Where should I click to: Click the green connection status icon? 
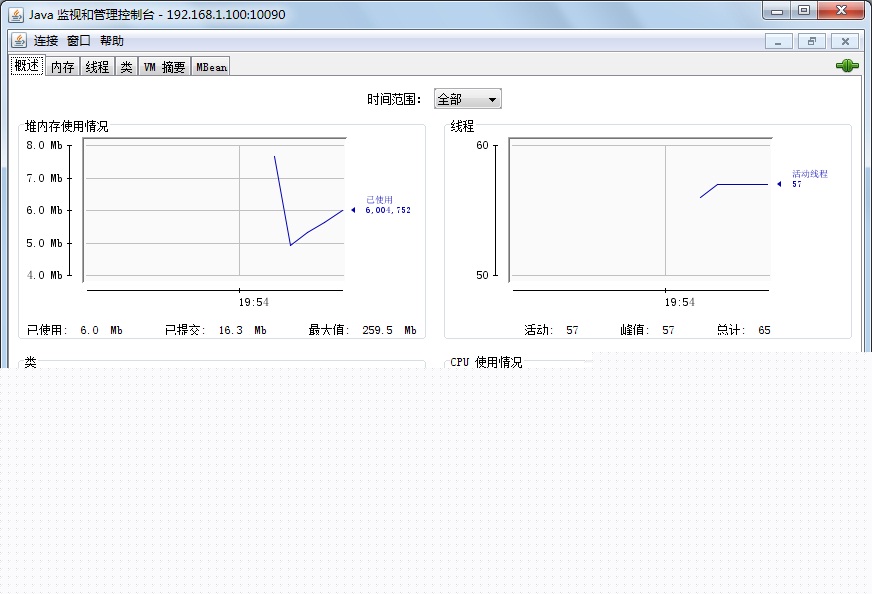tap(847, 66)
